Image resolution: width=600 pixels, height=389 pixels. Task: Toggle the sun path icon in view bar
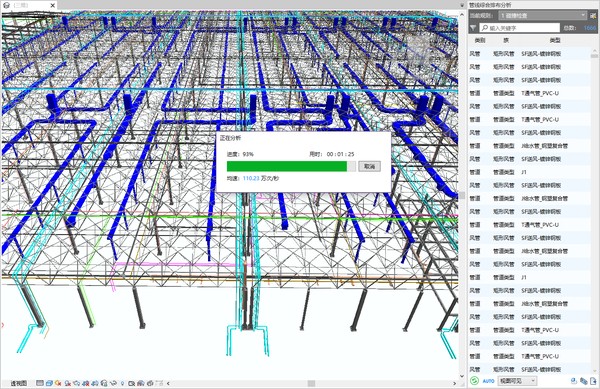pyautogui.click(x=59, y=383)
